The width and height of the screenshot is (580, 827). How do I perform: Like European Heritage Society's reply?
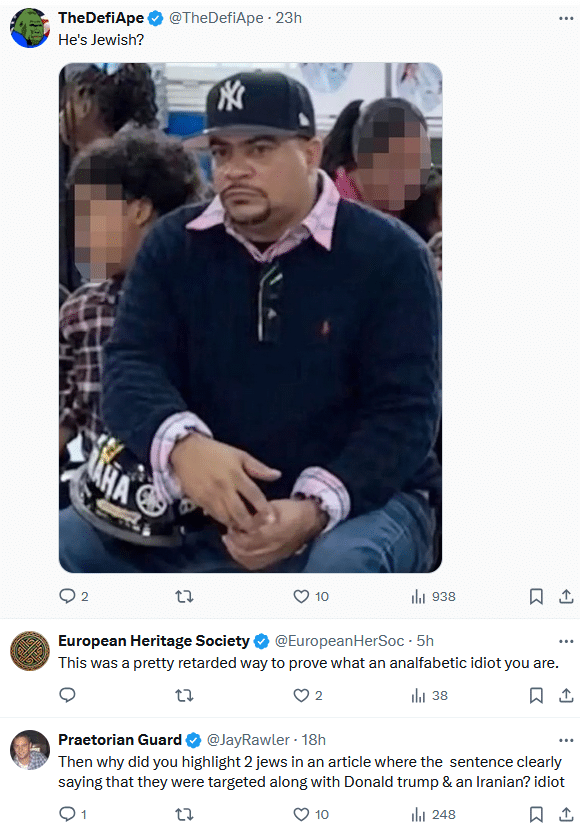coord(307,696)
